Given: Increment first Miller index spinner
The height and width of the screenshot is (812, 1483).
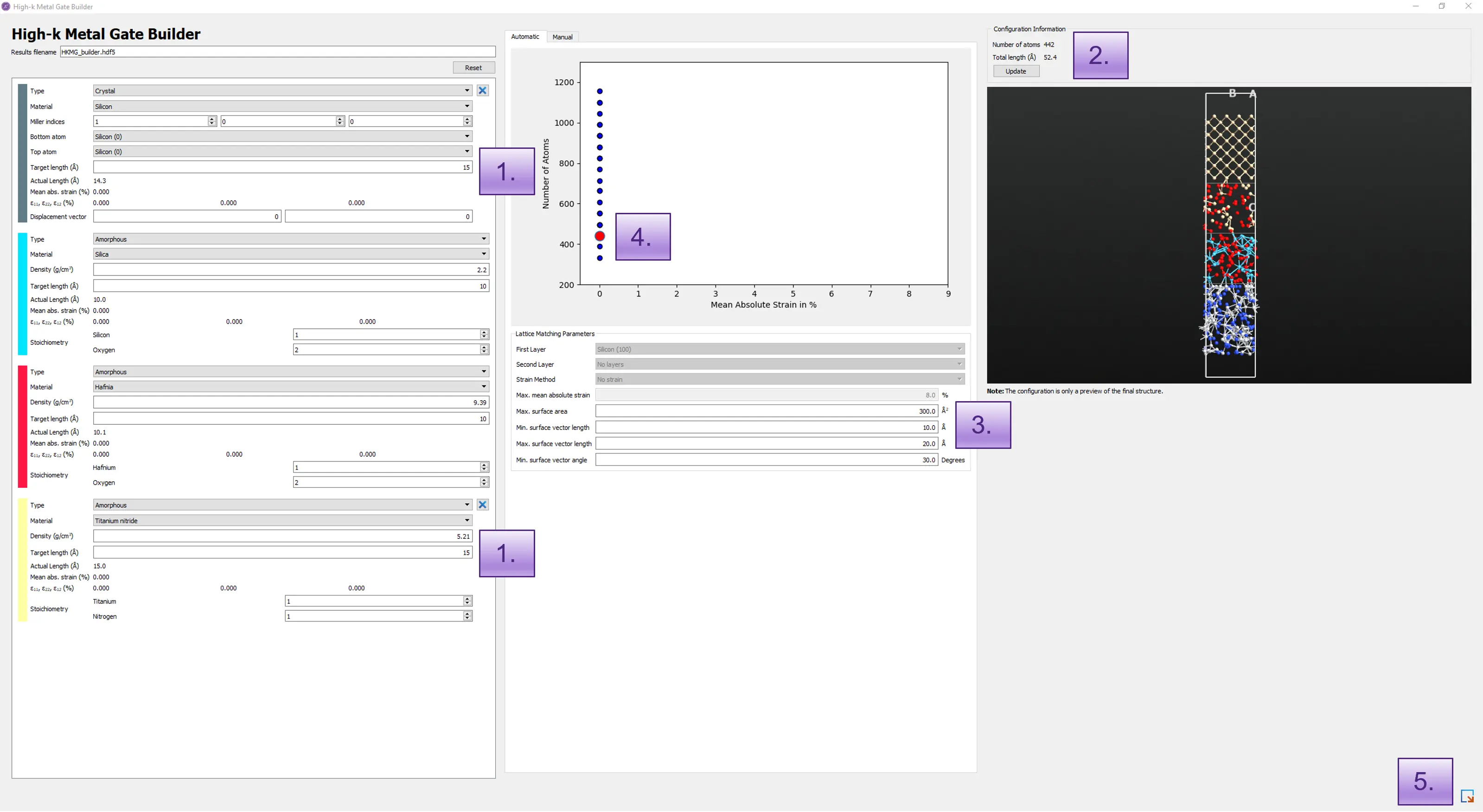Looking at the screenshot, I should pos(212,119).
